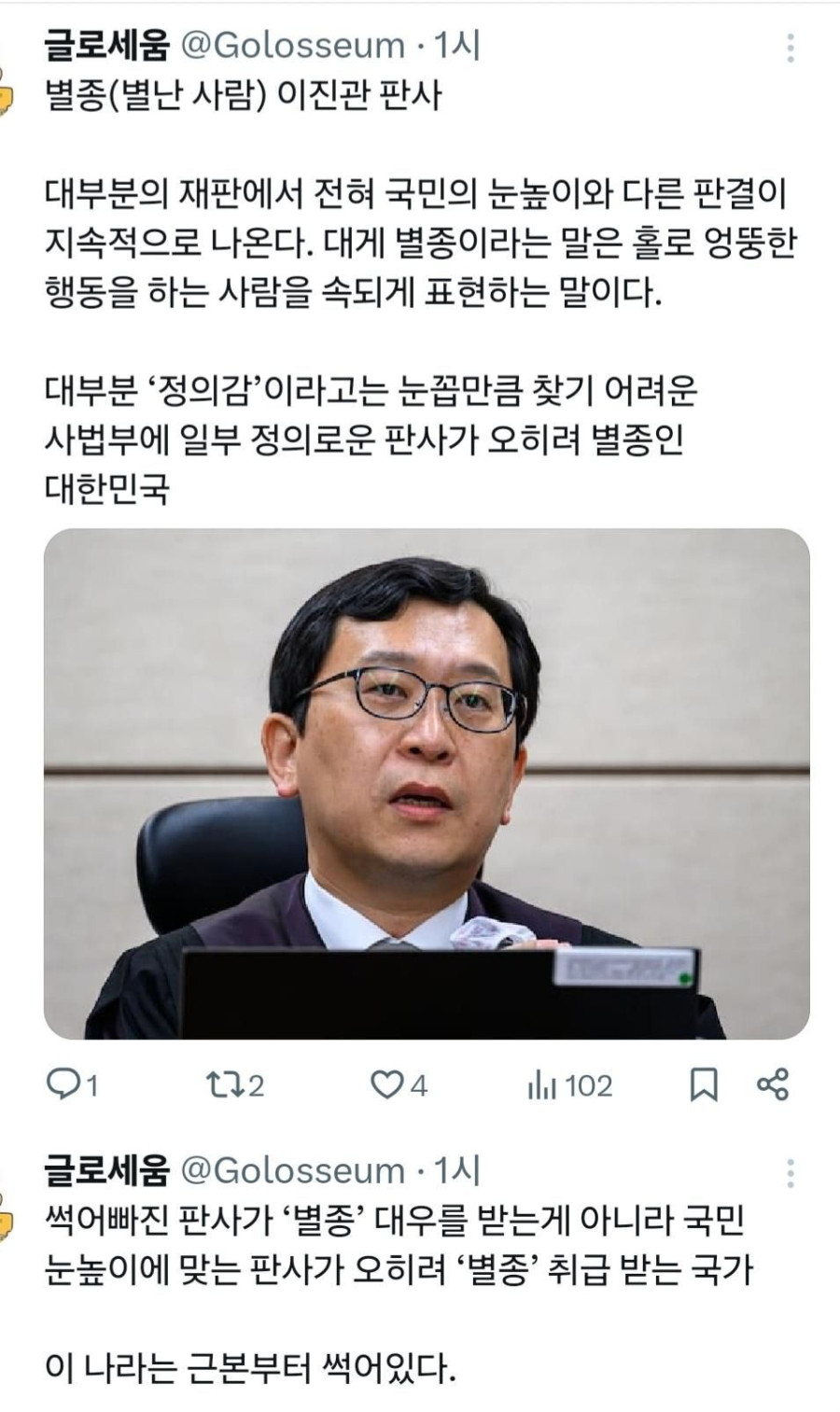
Task: Click the share icon of first tweet
Action: (773, 1084)
